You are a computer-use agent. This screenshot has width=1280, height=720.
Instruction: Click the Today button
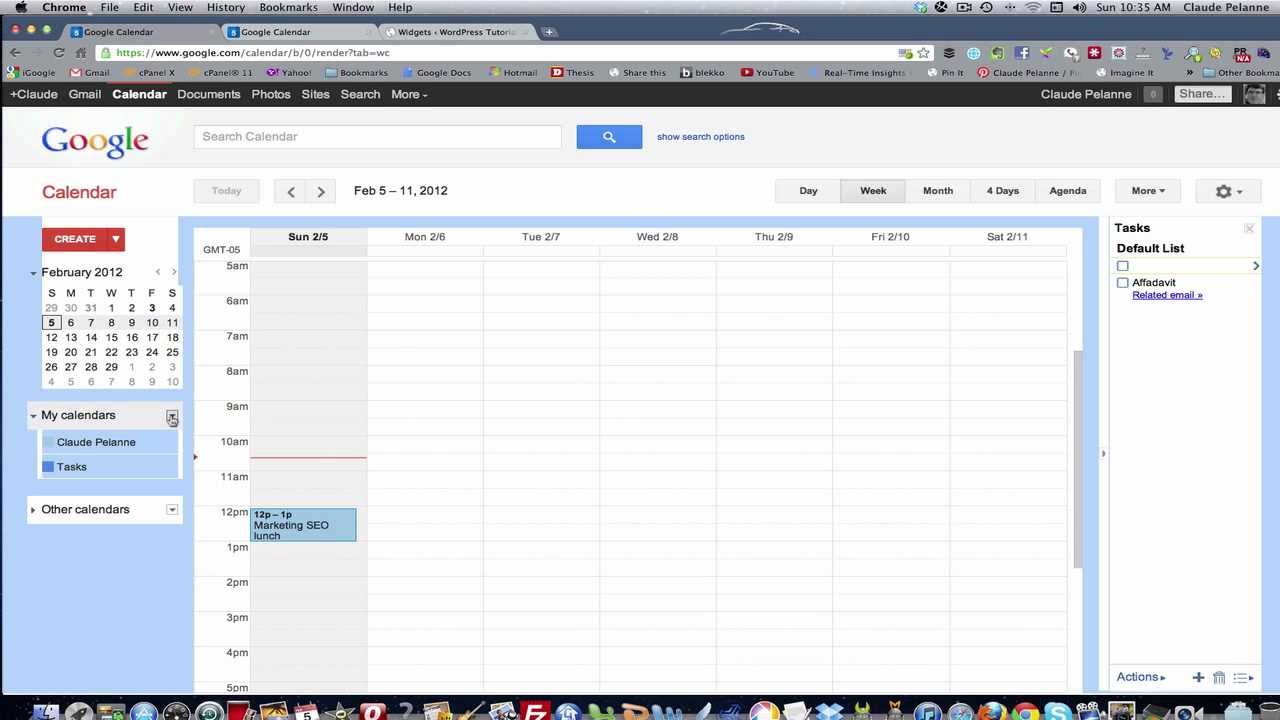[x=226, y=191]
